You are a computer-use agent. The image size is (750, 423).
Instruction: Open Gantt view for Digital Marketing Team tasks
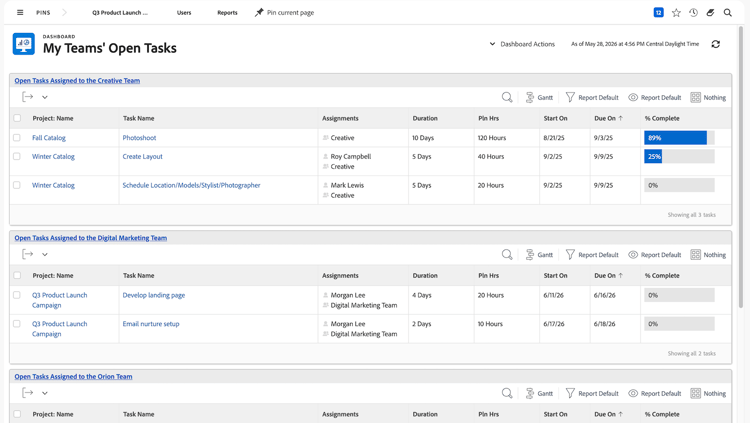[539, 255]
